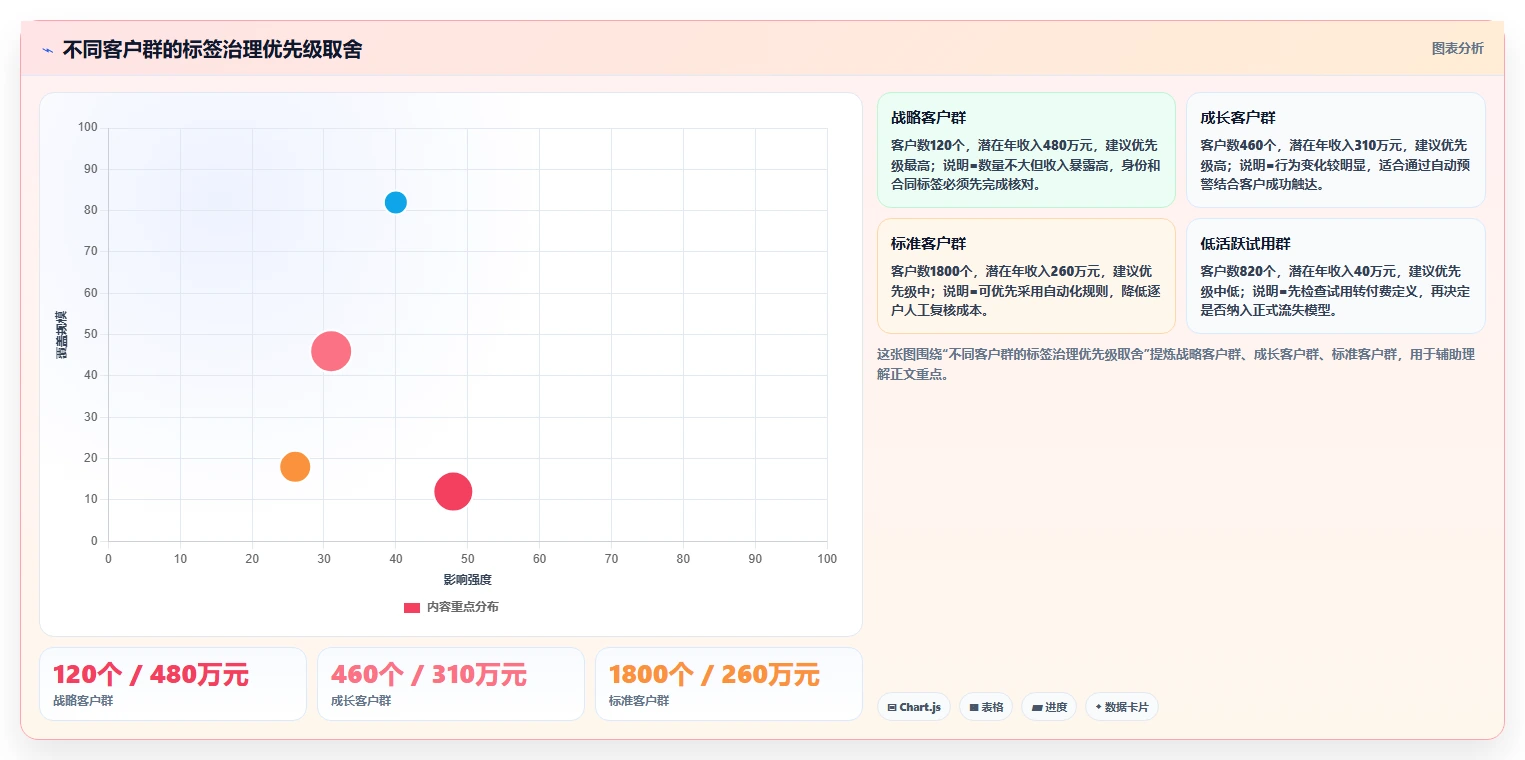This screenshot has height=760, width=1525.
Task: Click the 数据卡片 chip sparkle icon
Action: [x=1098, y=707]
